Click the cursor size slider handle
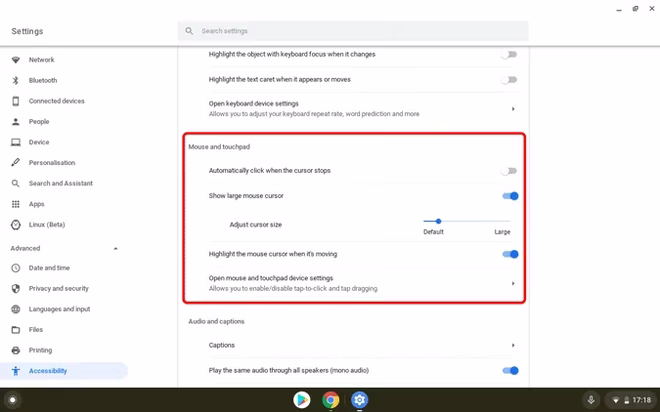660x412 pixels. point(438,221)
